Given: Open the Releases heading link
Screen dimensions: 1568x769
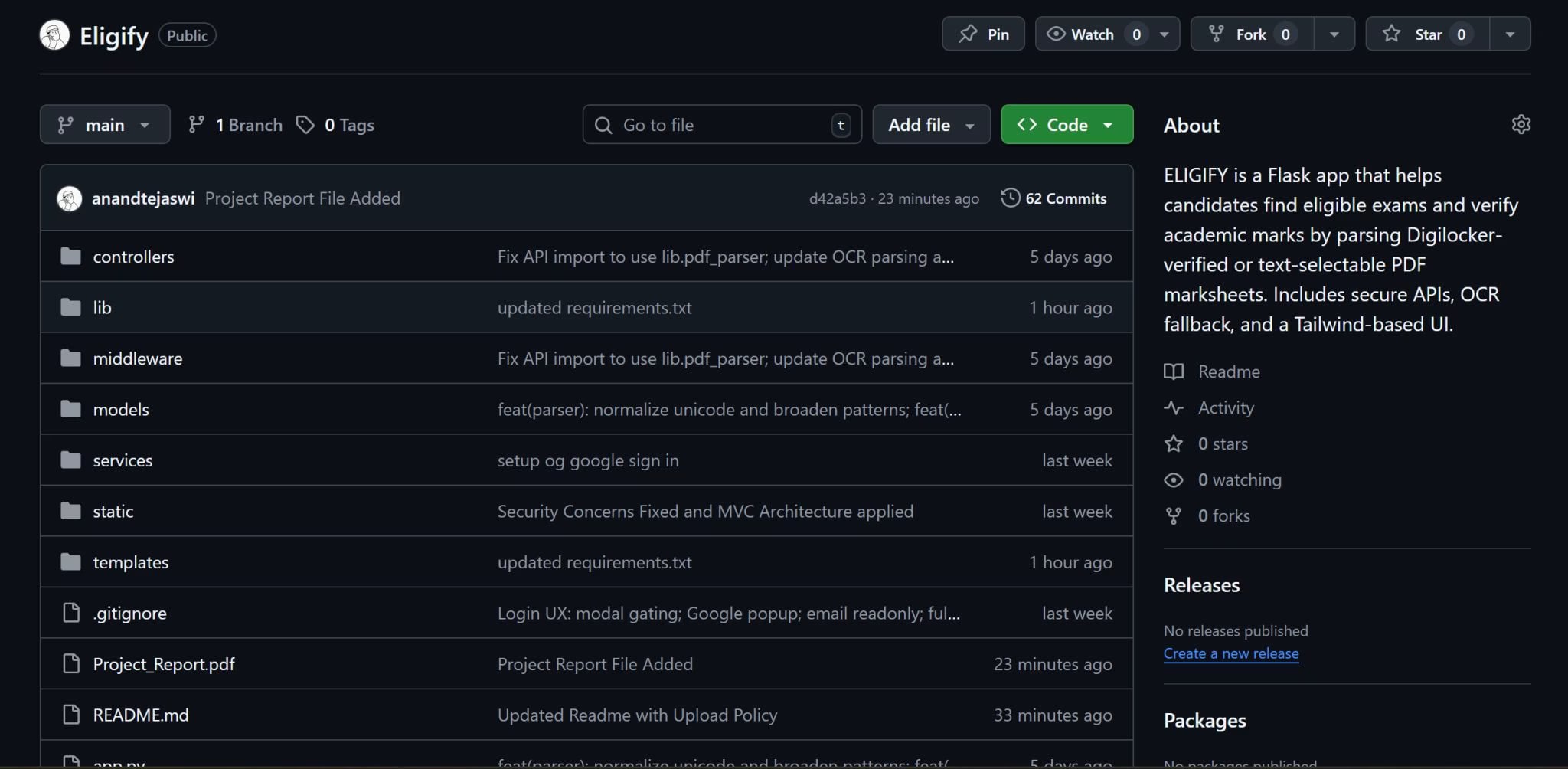Looking at the screenshot, I should click(1201, 586).
